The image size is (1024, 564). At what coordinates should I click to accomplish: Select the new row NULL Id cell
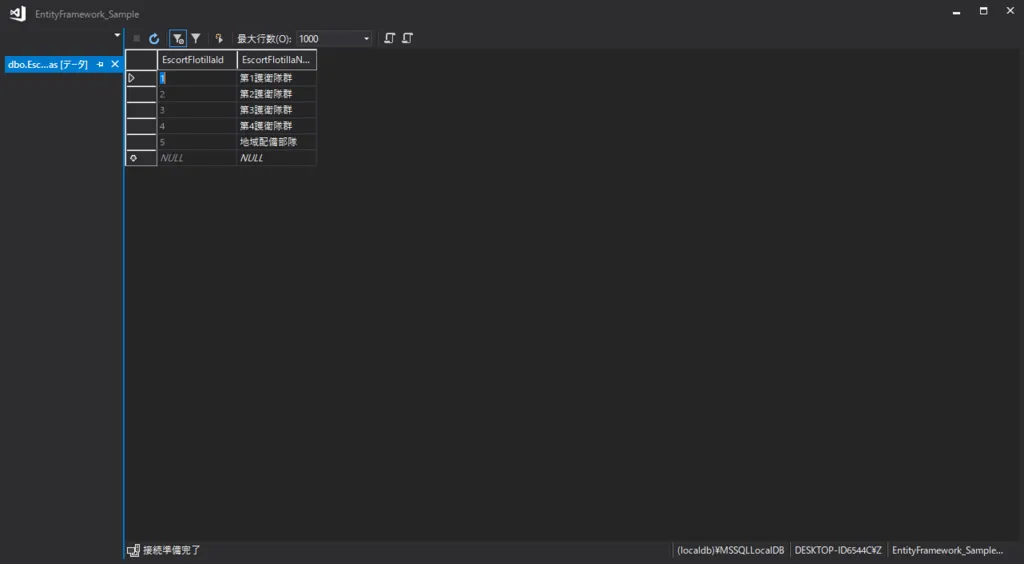click(196, 158)
